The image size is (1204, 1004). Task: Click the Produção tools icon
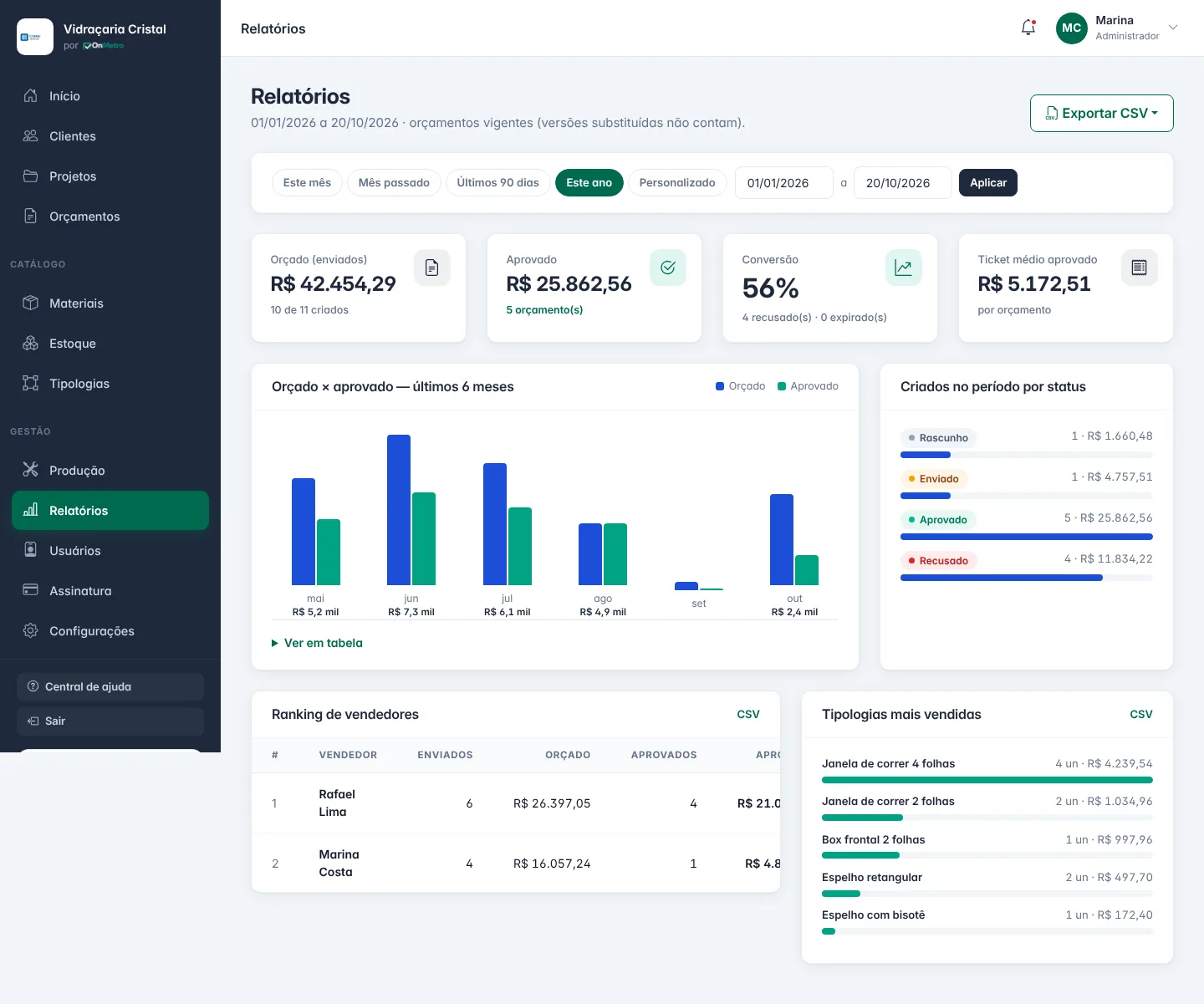tap(31, 469)
